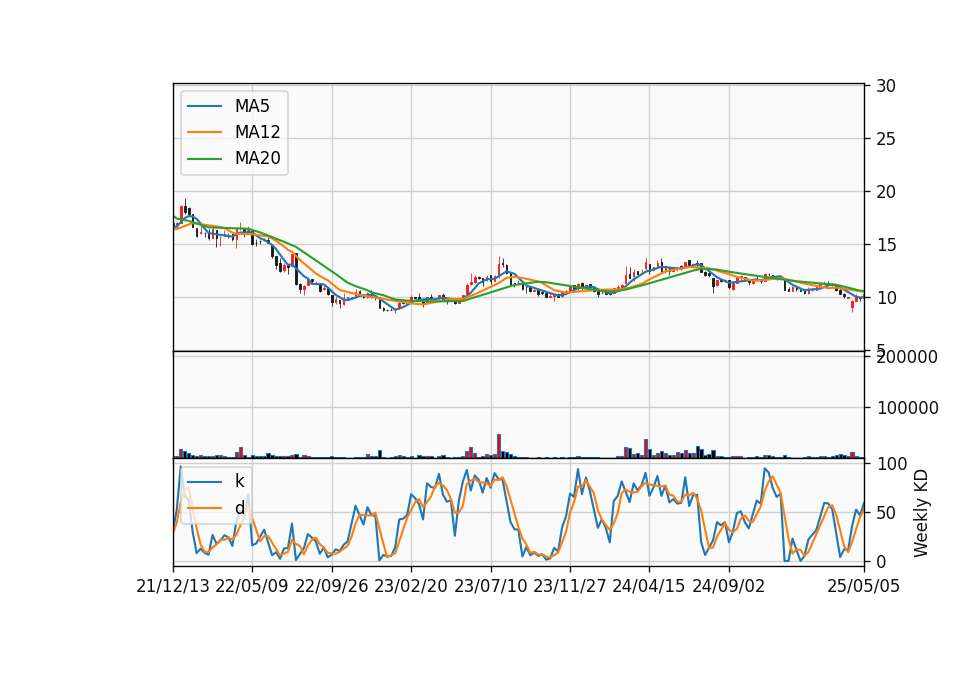Click the Weekly KD axis title
This screenshot has width=960, height=690.
[921, 513]
